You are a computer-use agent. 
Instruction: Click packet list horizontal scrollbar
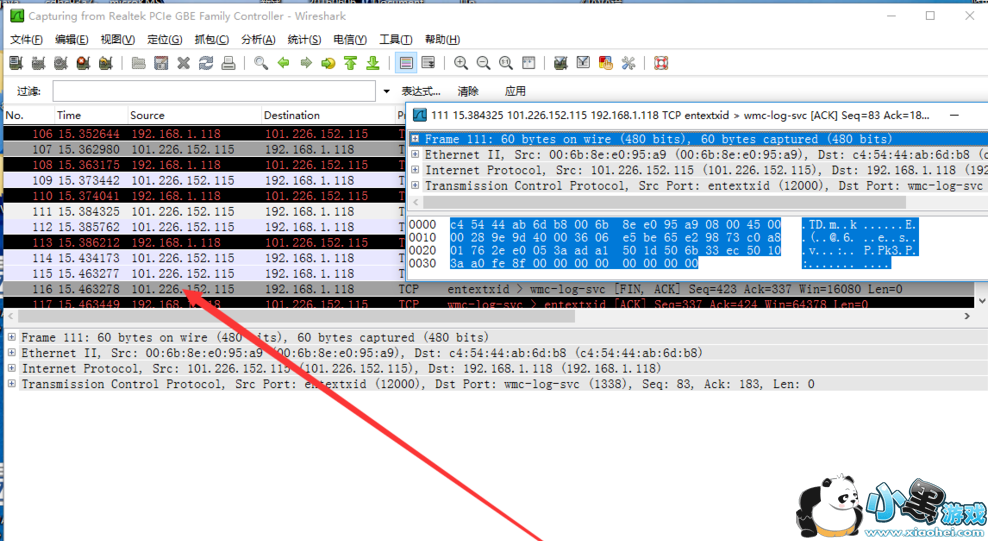click(296, 316)
